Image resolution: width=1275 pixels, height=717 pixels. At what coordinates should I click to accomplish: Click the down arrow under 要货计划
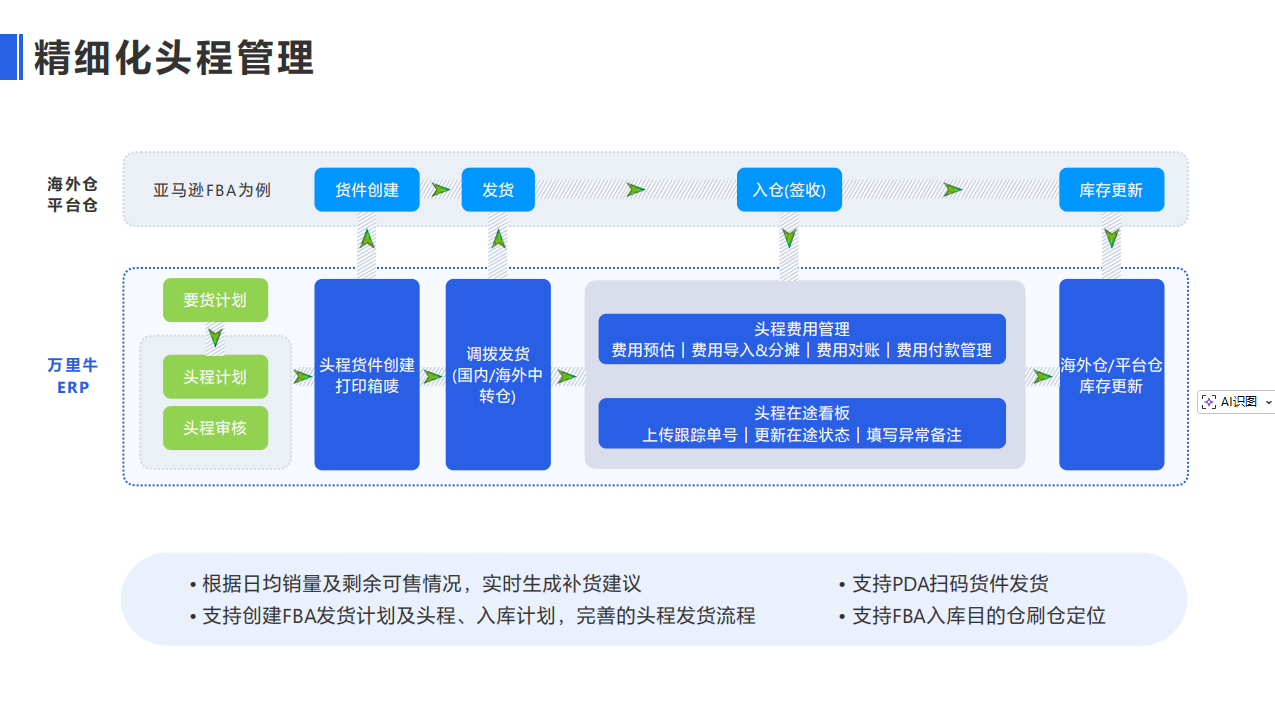click(215, 338)
